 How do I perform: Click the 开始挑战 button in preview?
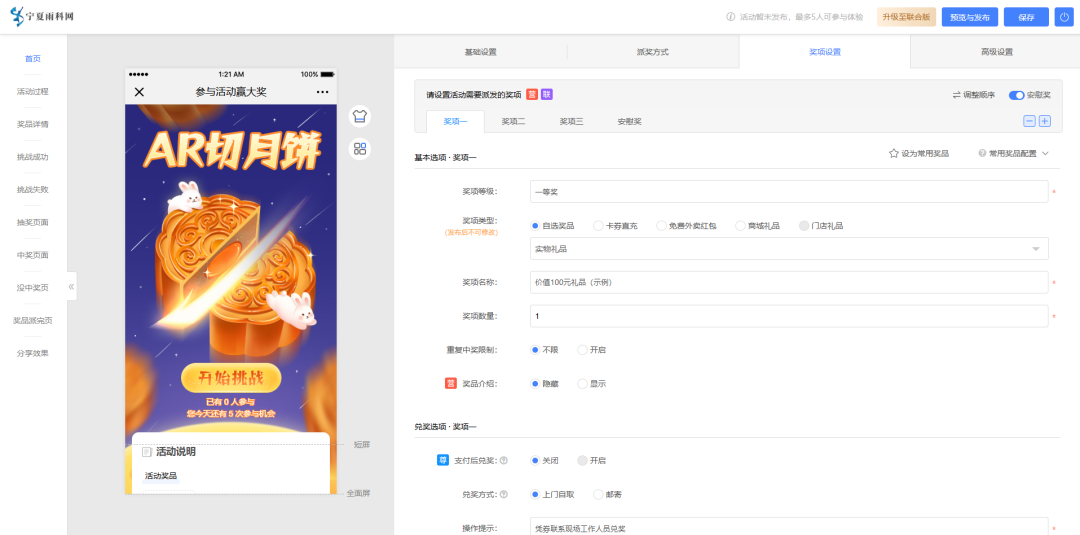231,377
